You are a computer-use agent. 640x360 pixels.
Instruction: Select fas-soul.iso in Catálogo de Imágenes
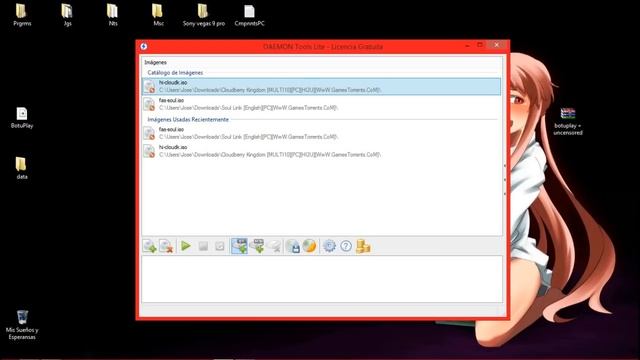(321, 104)
